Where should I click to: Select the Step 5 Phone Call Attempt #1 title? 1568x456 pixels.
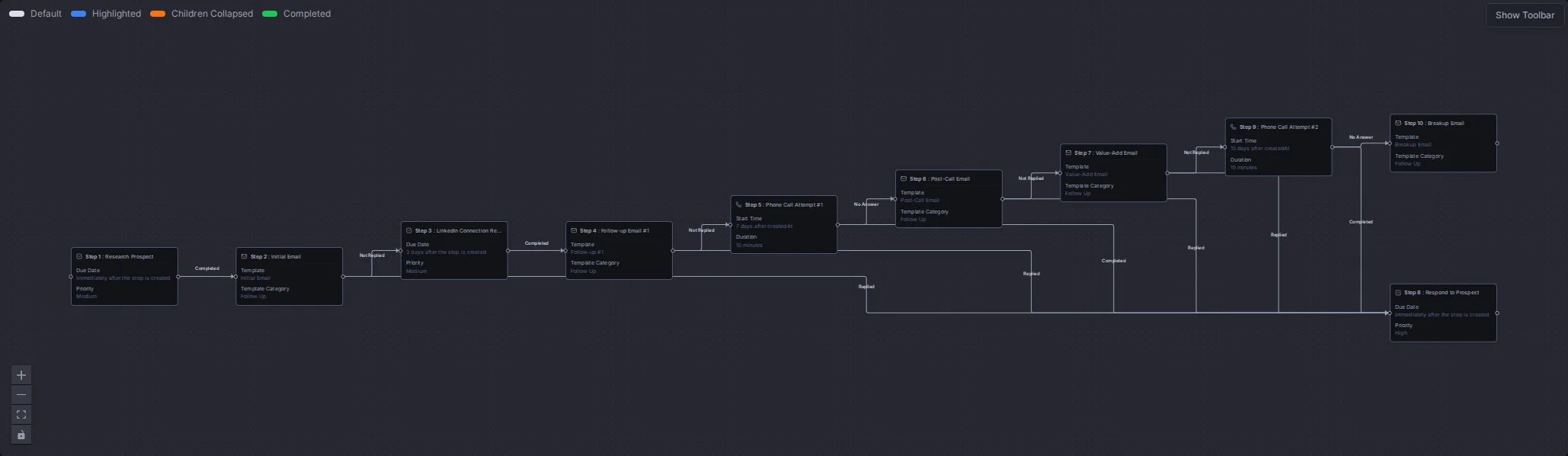(x=784, y=205)
